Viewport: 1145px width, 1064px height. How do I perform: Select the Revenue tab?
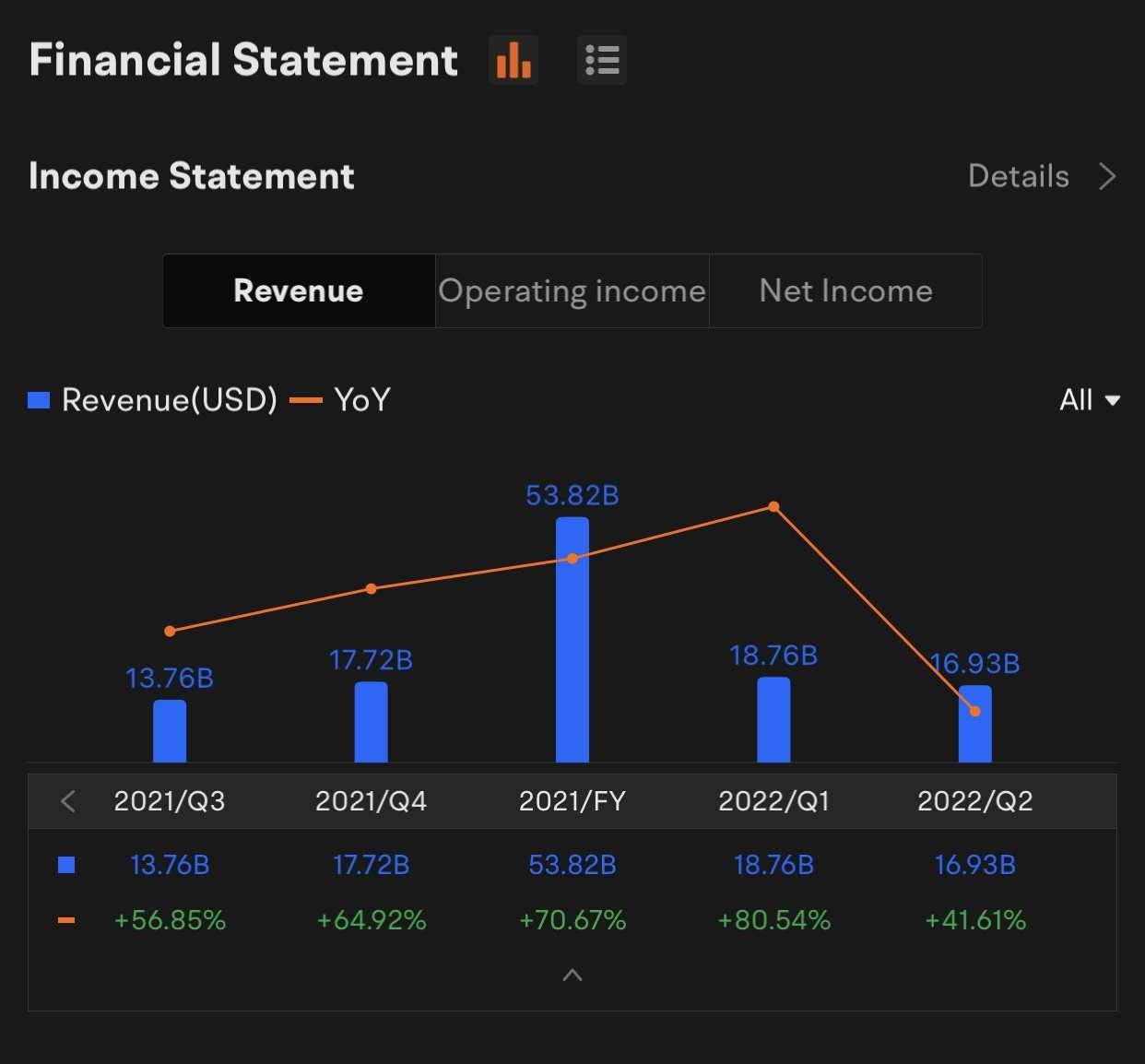(x=299, y=291)
